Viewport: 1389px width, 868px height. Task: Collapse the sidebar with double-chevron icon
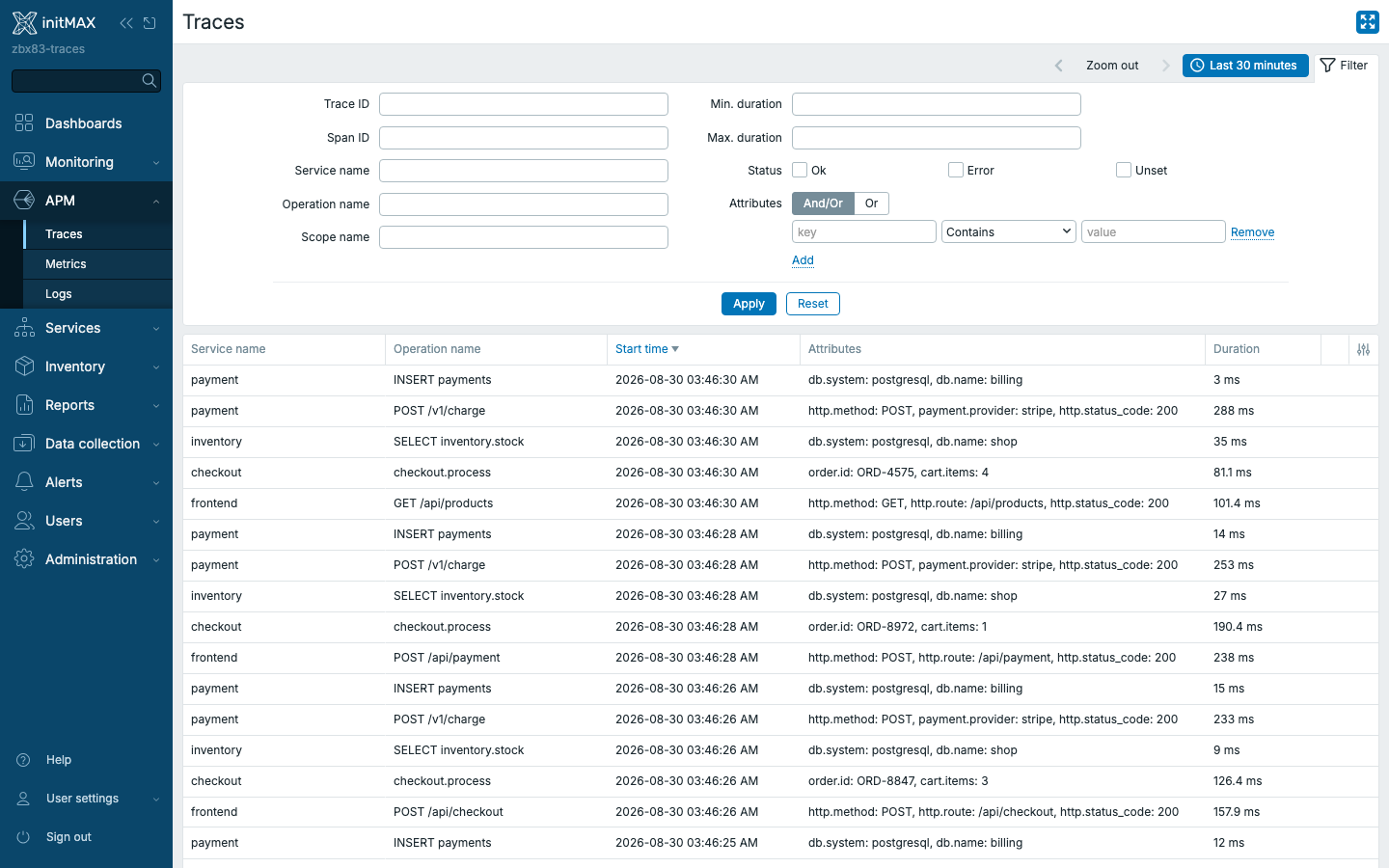pyautogui.click(x=126, y=23)
